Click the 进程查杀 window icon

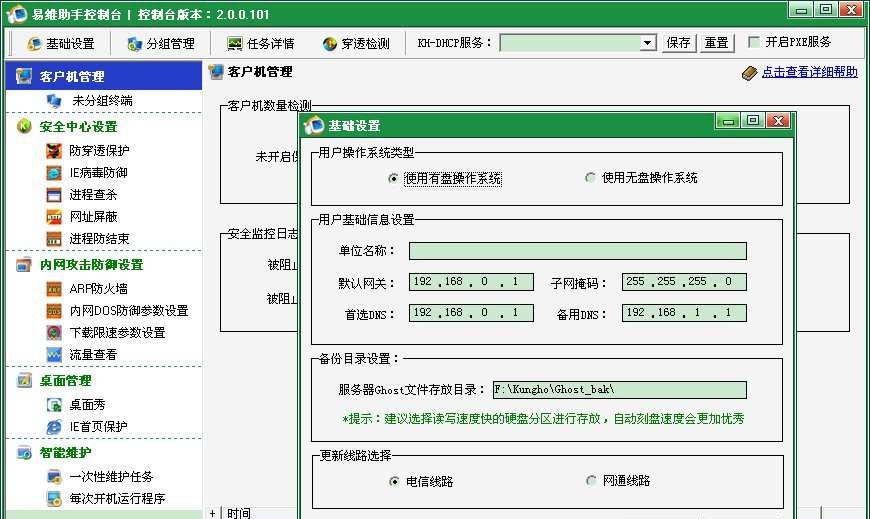[54, 195]
